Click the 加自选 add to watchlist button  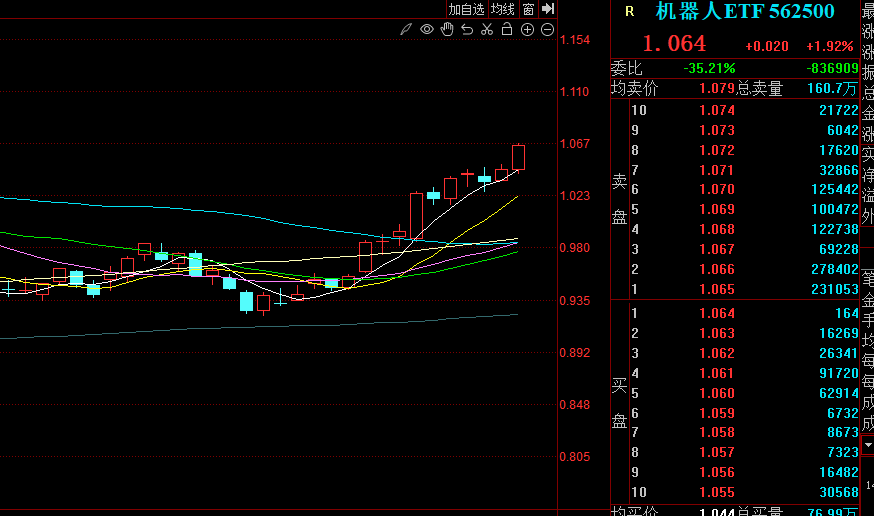click(466, 9)
